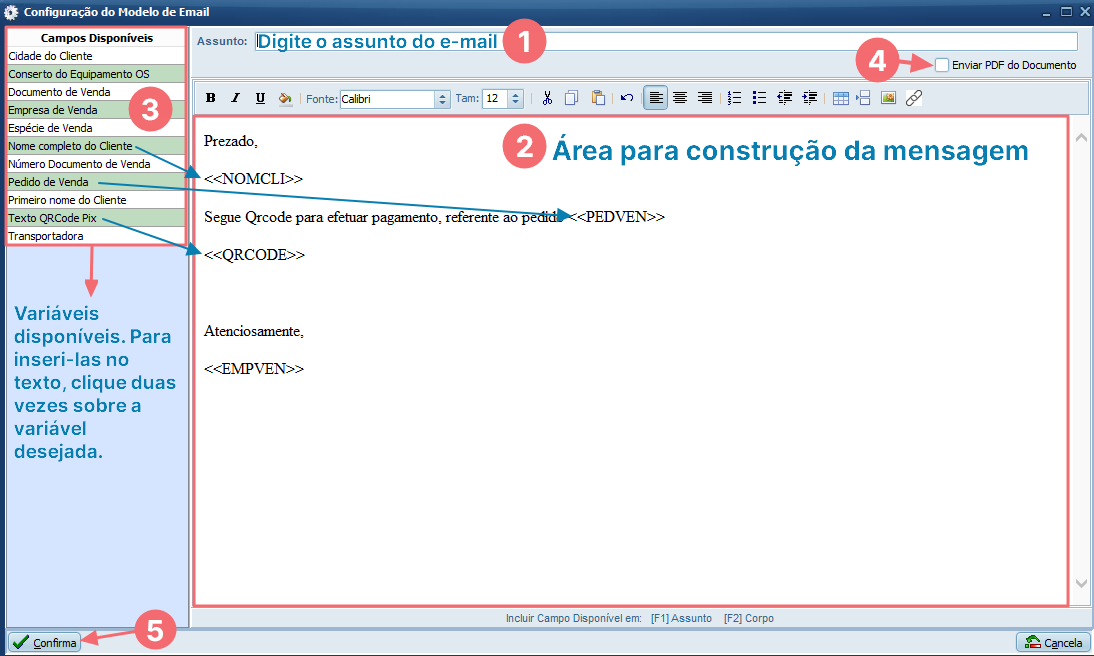Toggle italic formatting
The image size is (1094, 656).
235,98
